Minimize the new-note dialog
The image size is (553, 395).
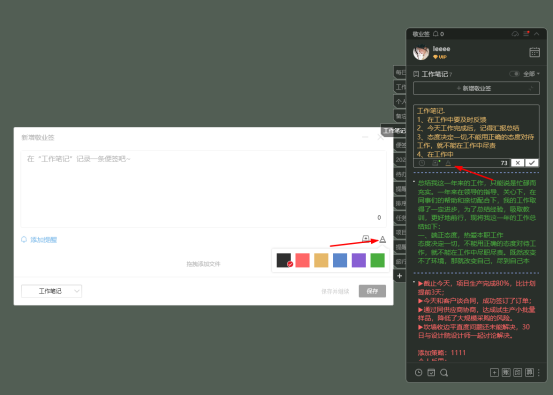365,137
